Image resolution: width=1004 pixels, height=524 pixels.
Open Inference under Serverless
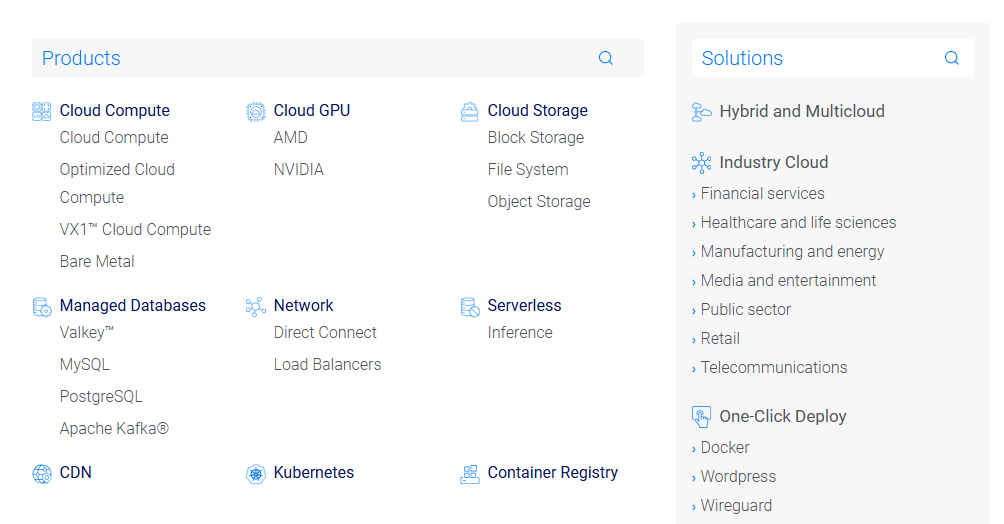(x=520, y=332)
